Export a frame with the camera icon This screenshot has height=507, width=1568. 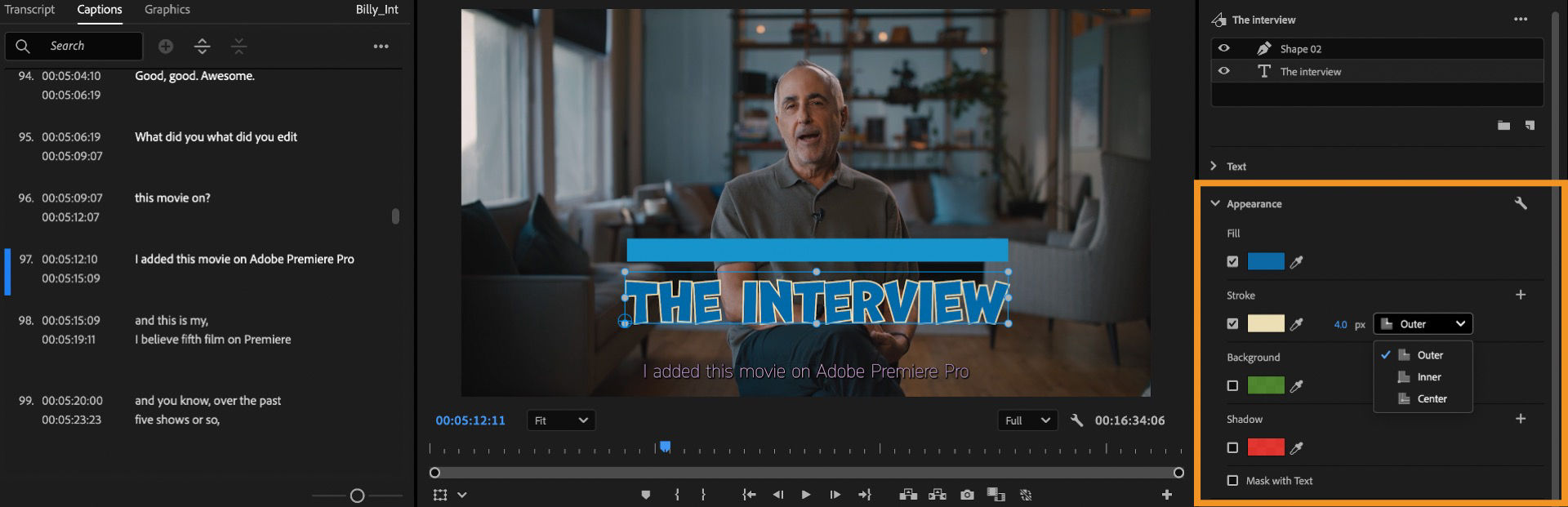[967, 495]
